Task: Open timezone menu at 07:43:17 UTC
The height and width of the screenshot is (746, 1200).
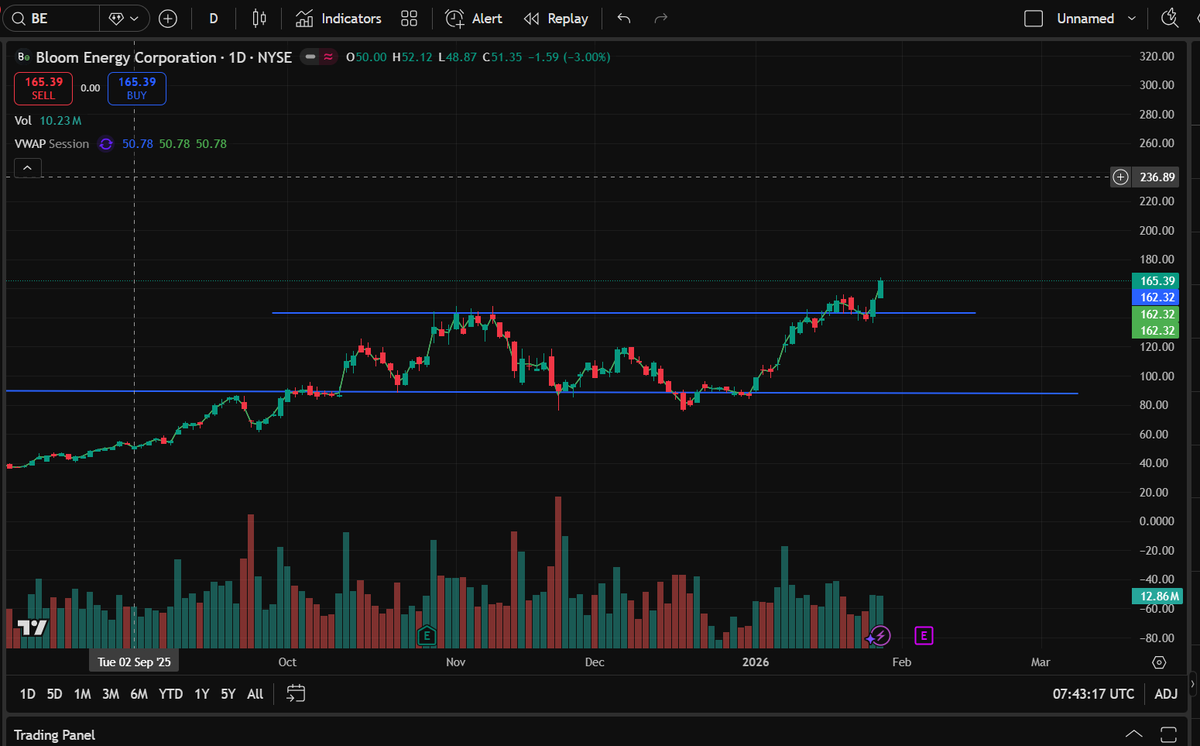Action: [1093, 693]
